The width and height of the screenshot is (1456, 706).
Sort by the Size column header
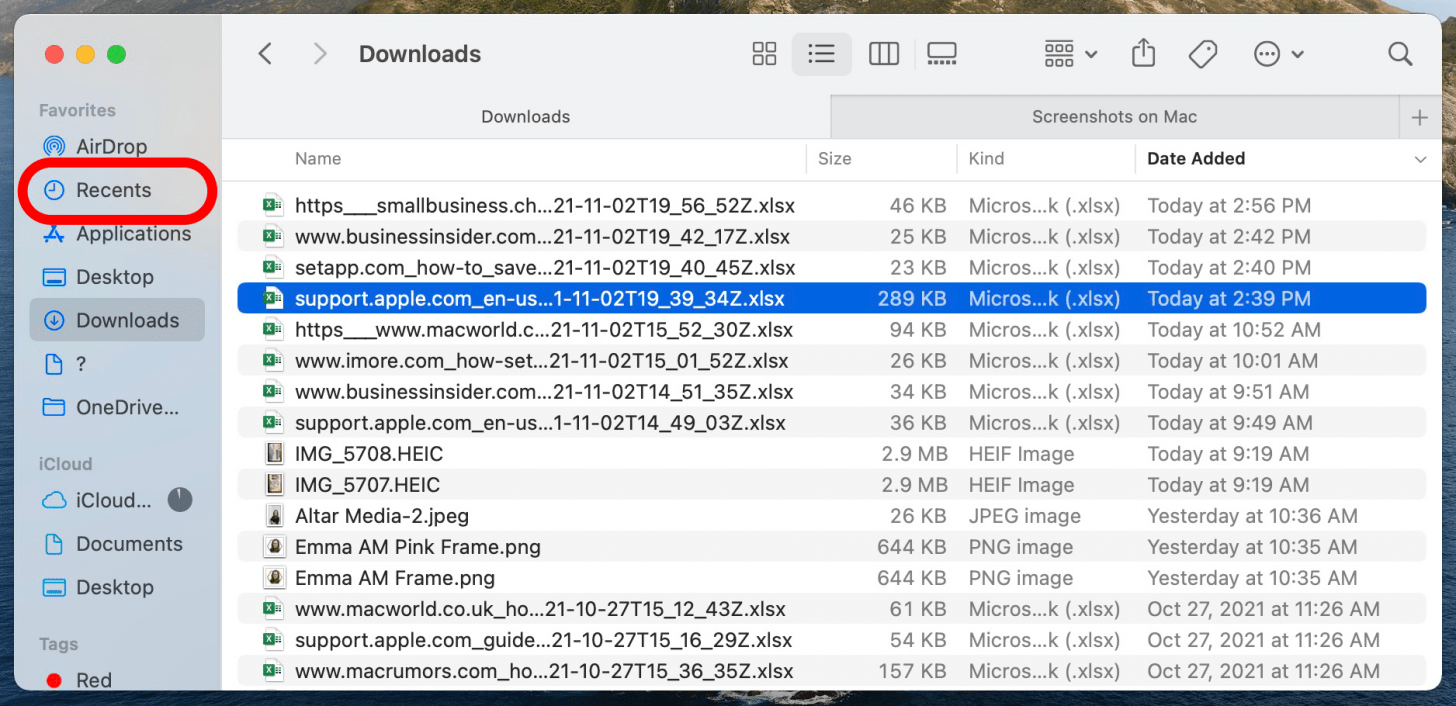click(834, 158)
